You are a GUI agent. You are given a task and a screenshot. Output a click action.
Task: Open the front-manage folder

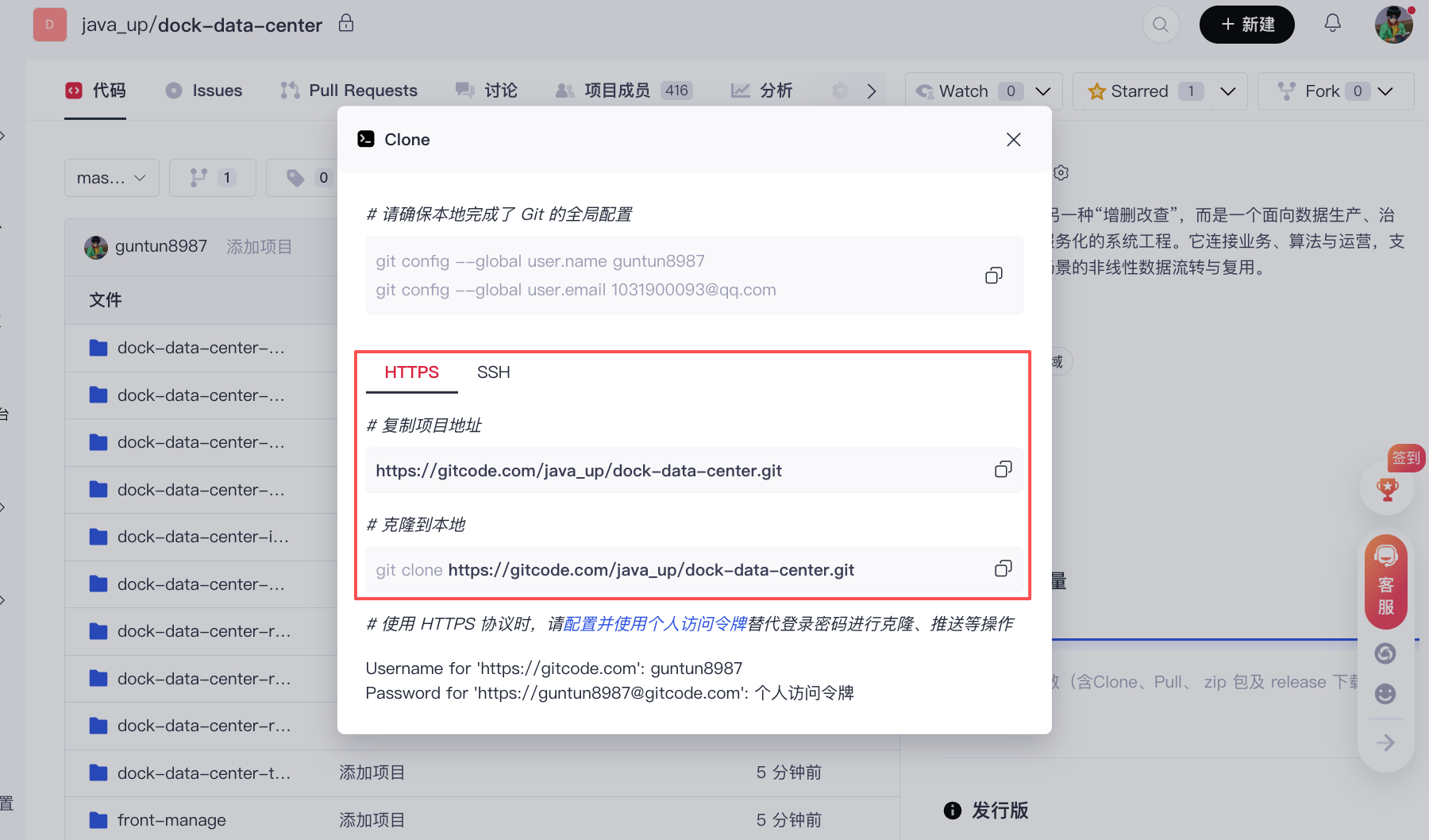pyautogui.click(x=171, y=820)
